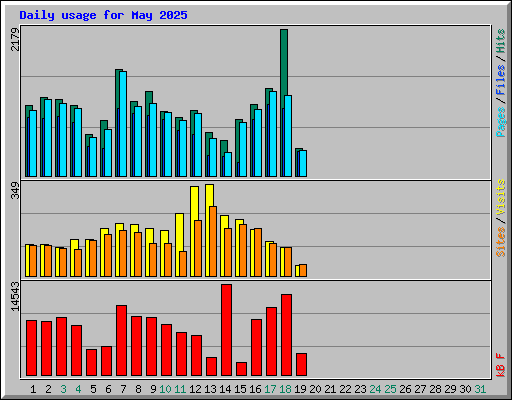Click the 'Hits' legend label
The image size is (512, 400).
pos(500,41)
